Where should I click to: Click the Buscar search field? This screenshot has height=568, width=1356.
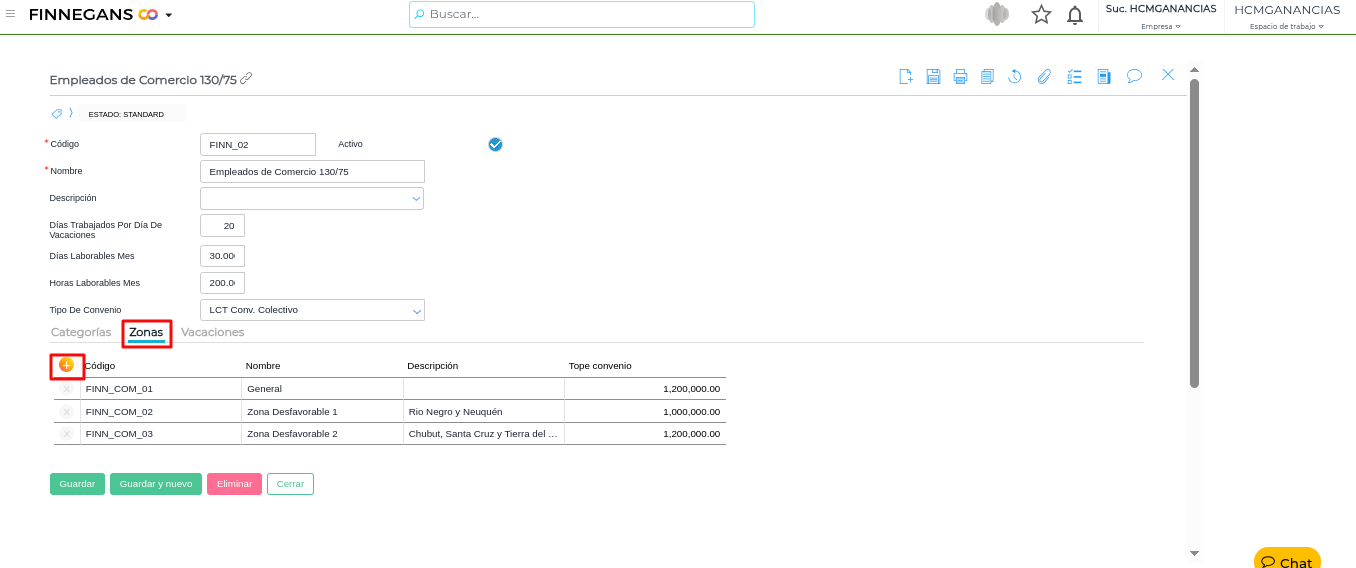click(582, 14)
